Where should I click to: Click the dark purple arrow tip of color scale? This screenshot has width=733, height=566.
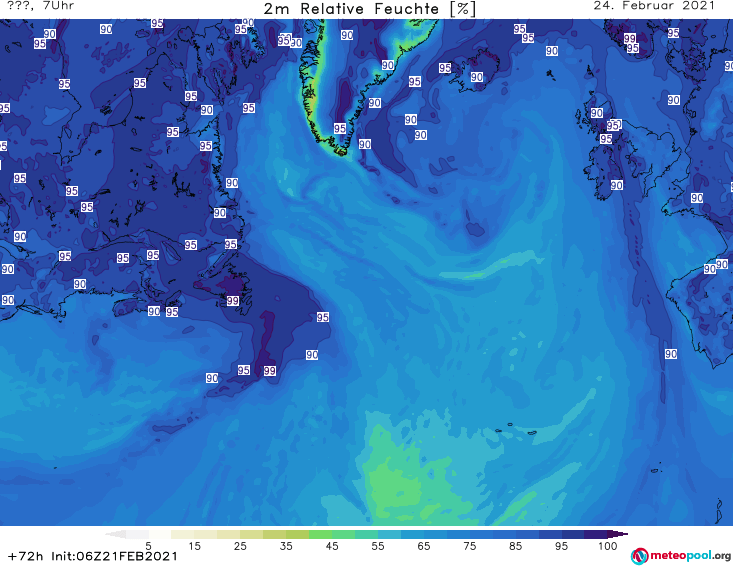point(618,534)
